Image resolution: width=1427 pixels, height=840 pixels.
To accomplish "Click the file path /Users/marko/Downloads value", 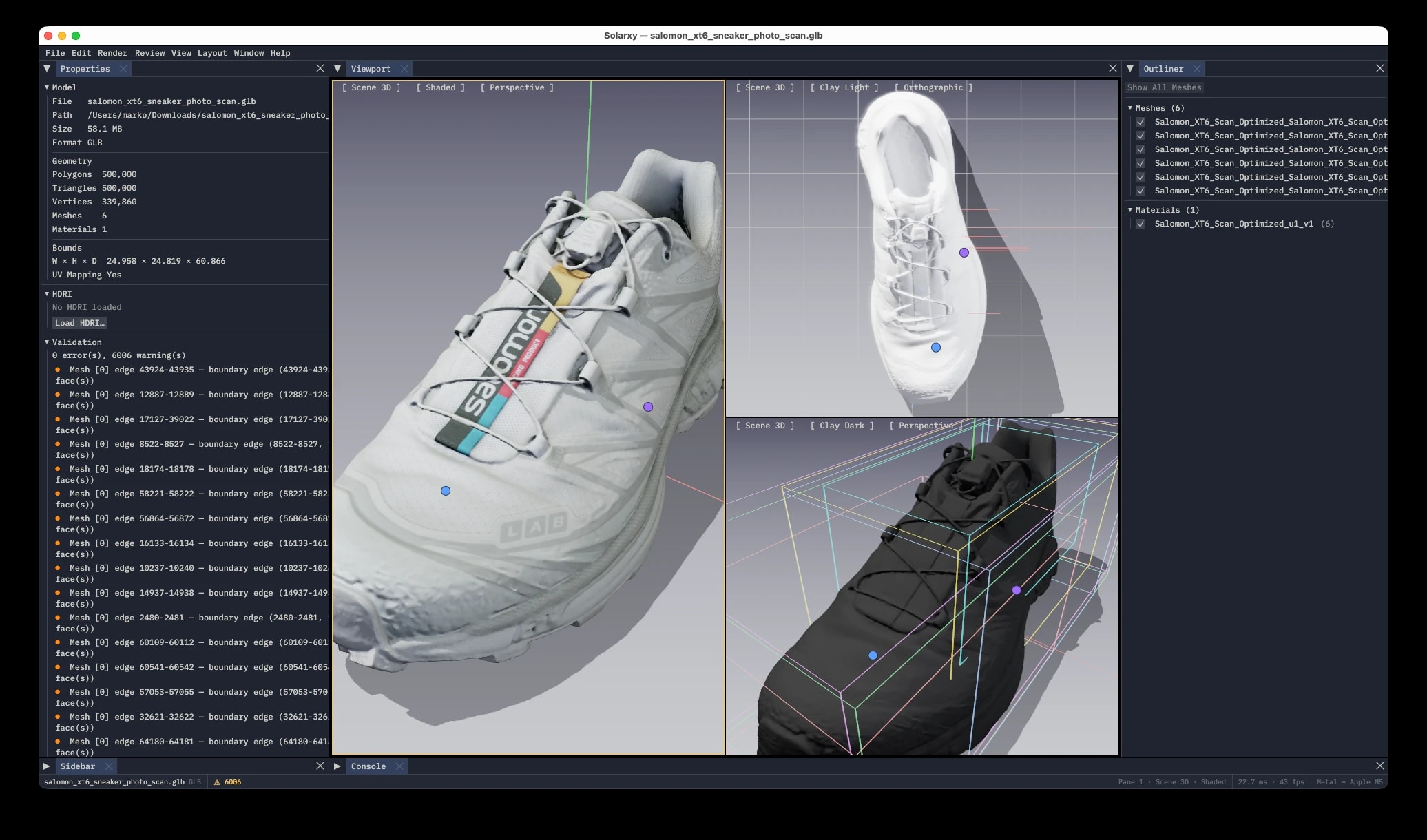I will [x=208, y=115].
